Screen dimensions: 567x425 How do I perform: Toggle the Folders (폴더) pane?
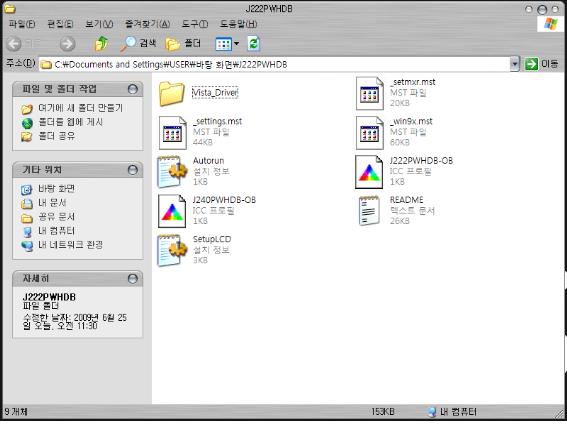pyautogui.click(x=183, y=43)
